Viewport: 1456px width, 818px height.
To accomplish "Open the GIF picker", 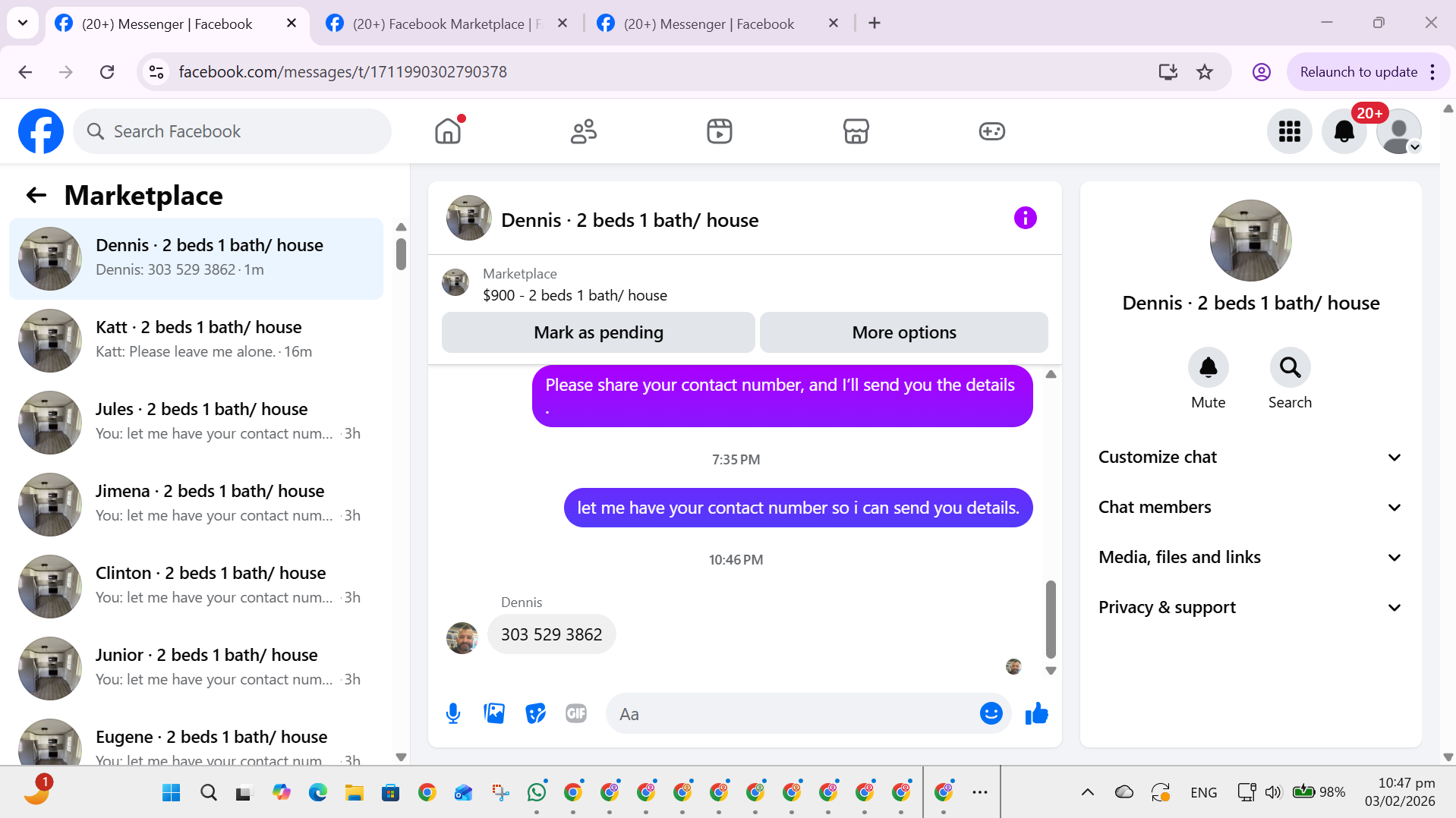I will (x=576, y=713).
